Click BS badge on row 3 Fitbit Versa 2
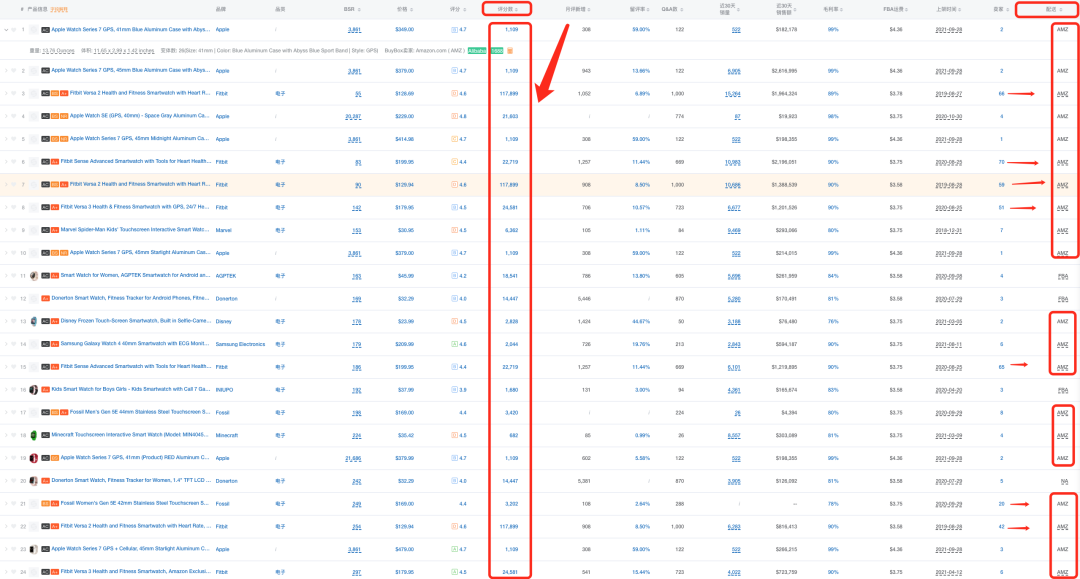 coord(54,93)
